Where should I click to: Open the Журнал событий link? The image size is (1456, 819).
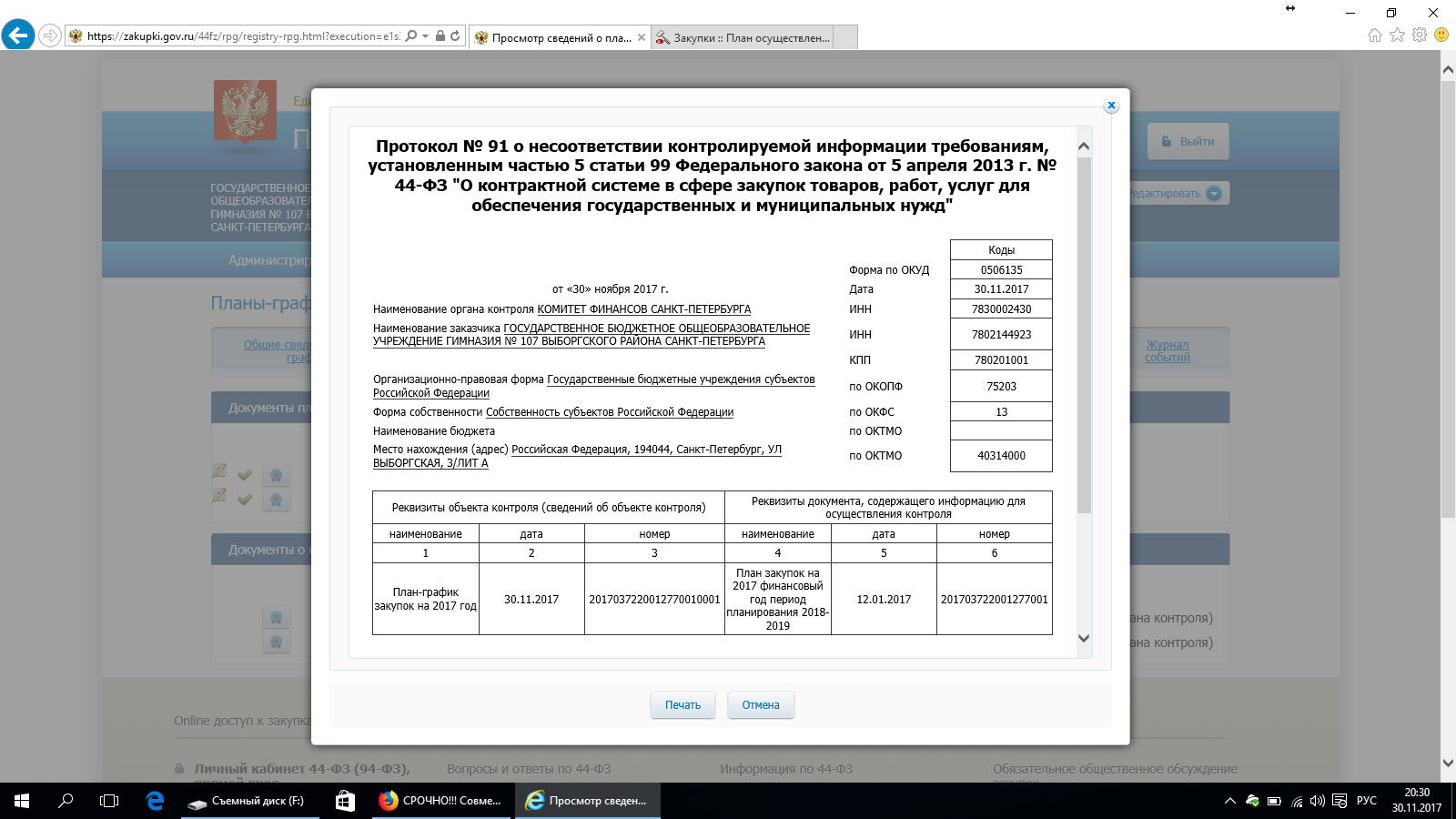tap(1168, 351)
